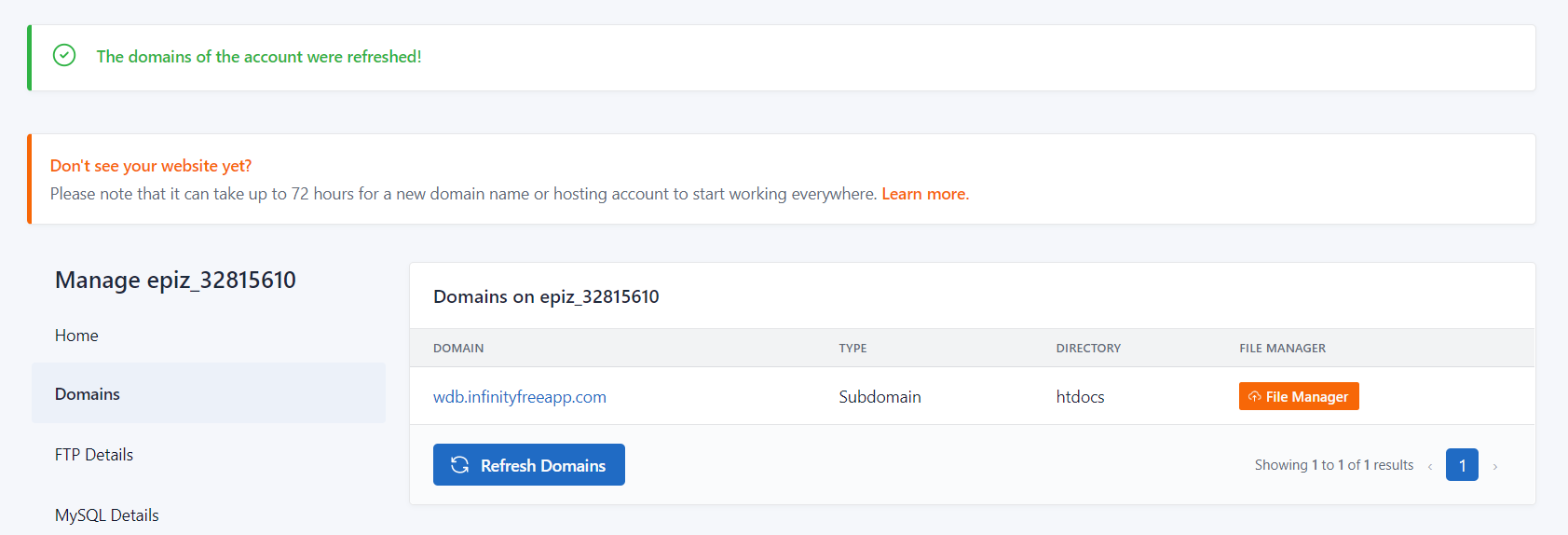This screenshot has width=1568, height=535.
Task: Open FTP Details from the sidebar
Action: [94, 455]
